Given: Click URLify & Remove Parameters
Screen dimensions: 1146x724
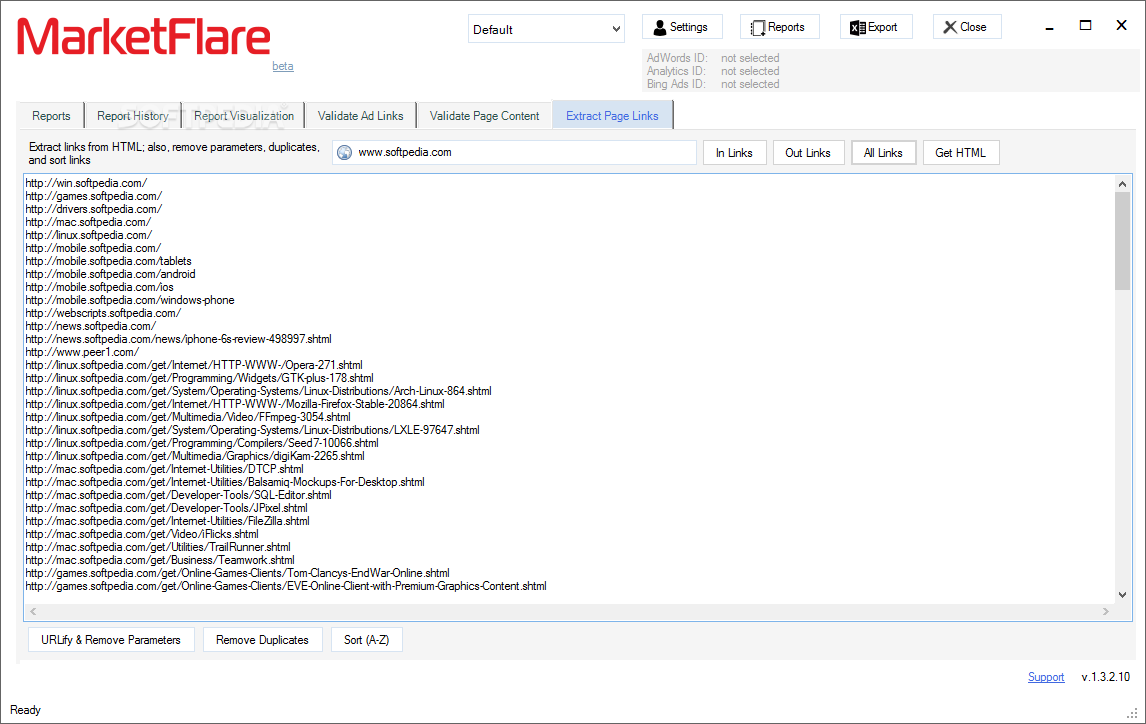Looking at the screenshot, I should point(111,640).
